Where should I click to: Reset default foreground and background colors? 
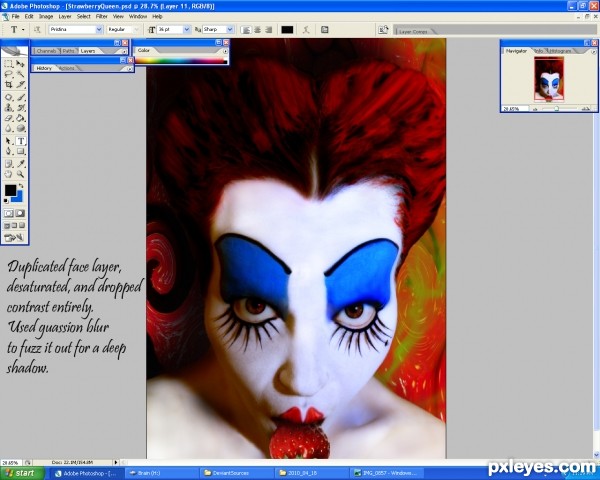coord(6,201)
